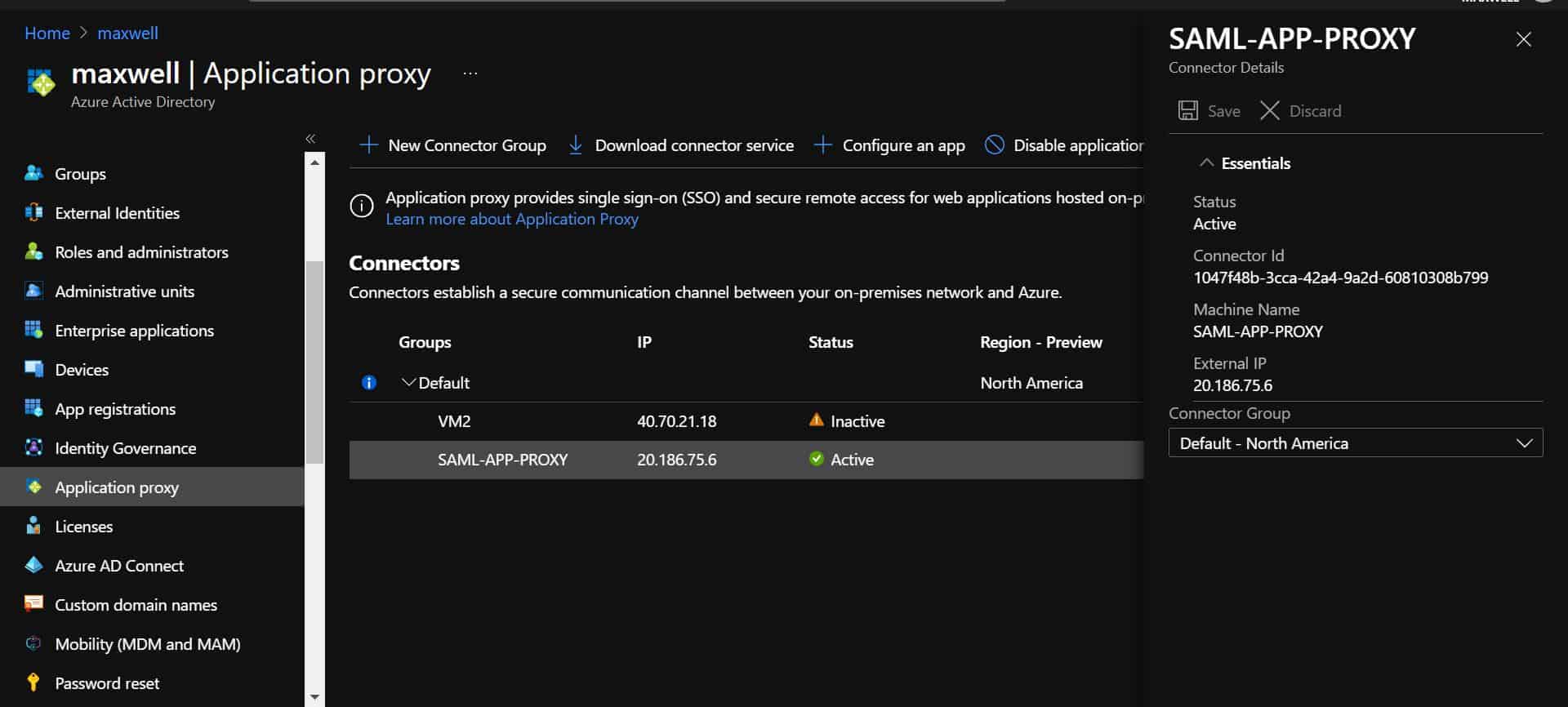Open Azure AD Connect menu item
Viewport: 1568px width, 707px height.
tap(119, 565)
